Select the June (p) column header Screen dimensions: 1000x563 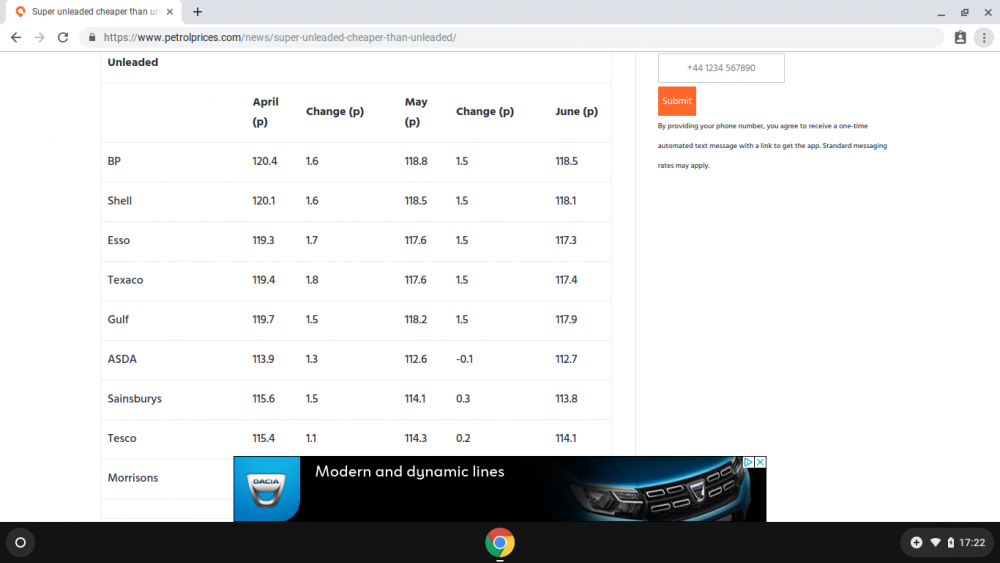tap(577, 112)
